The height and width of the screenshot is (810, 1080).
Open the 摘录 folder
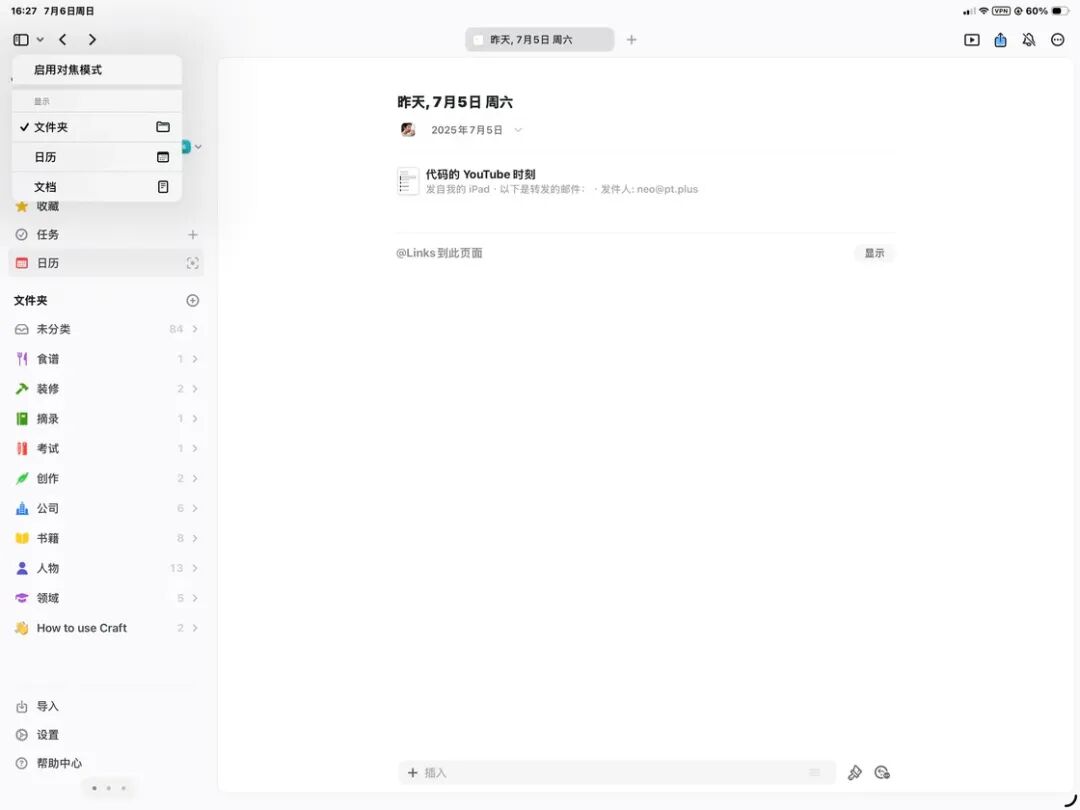106,419
